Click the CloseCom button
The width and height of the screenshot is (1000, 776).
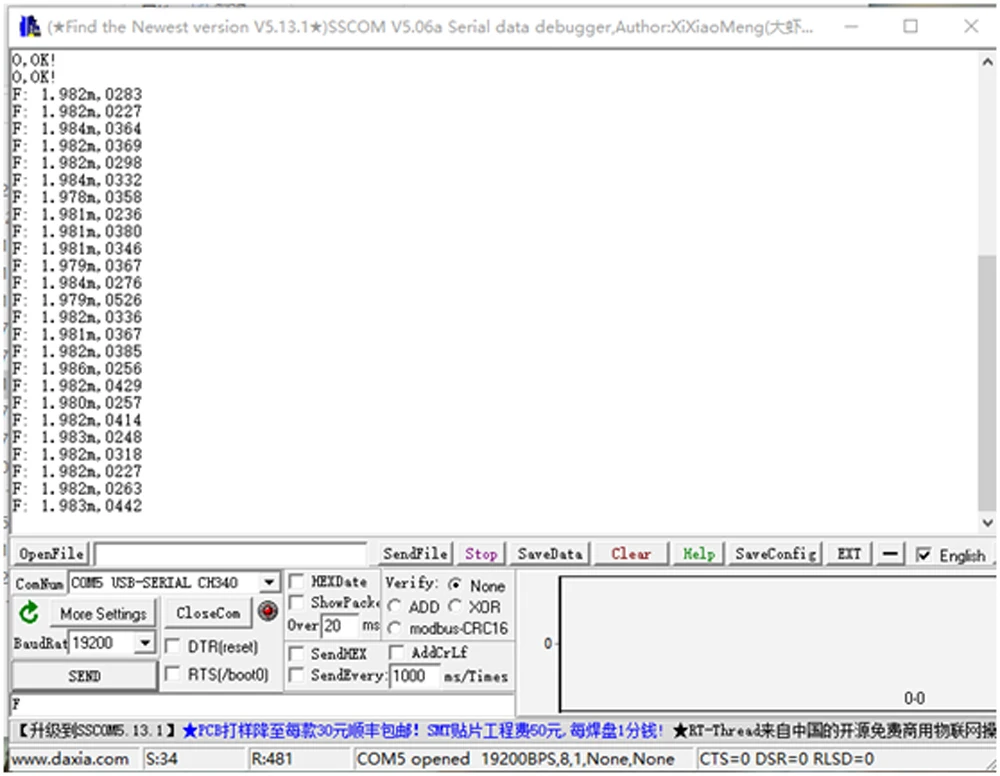208,613
